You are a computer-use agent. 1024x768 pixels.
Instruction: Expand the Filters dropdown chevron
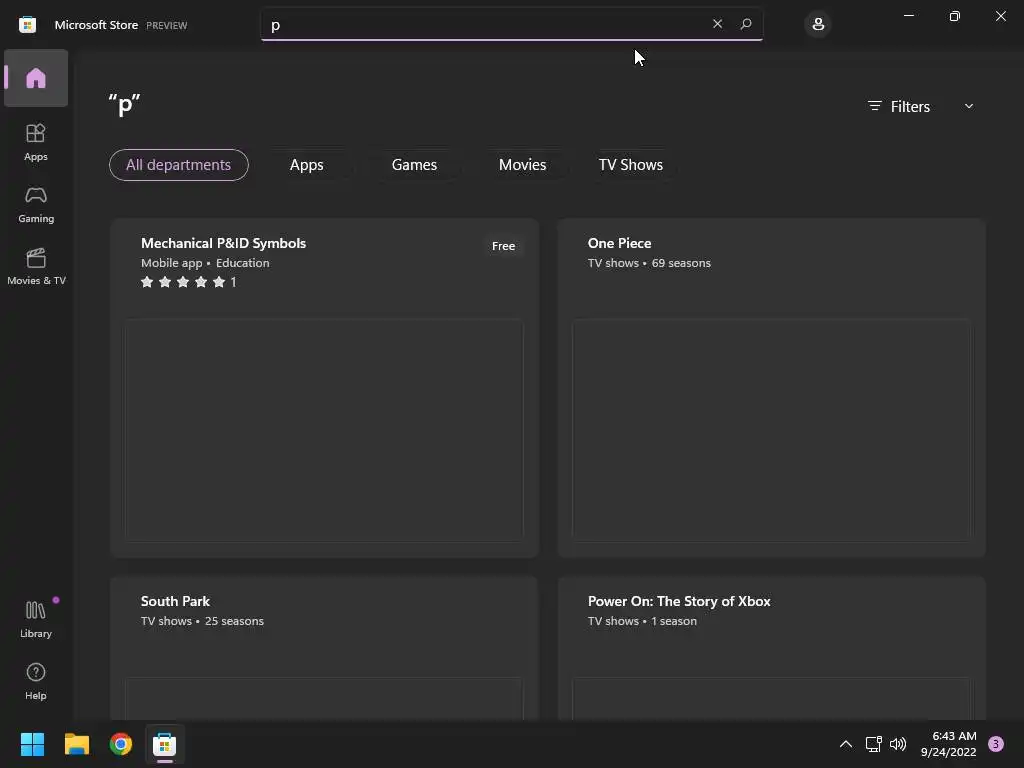[968, 106]
